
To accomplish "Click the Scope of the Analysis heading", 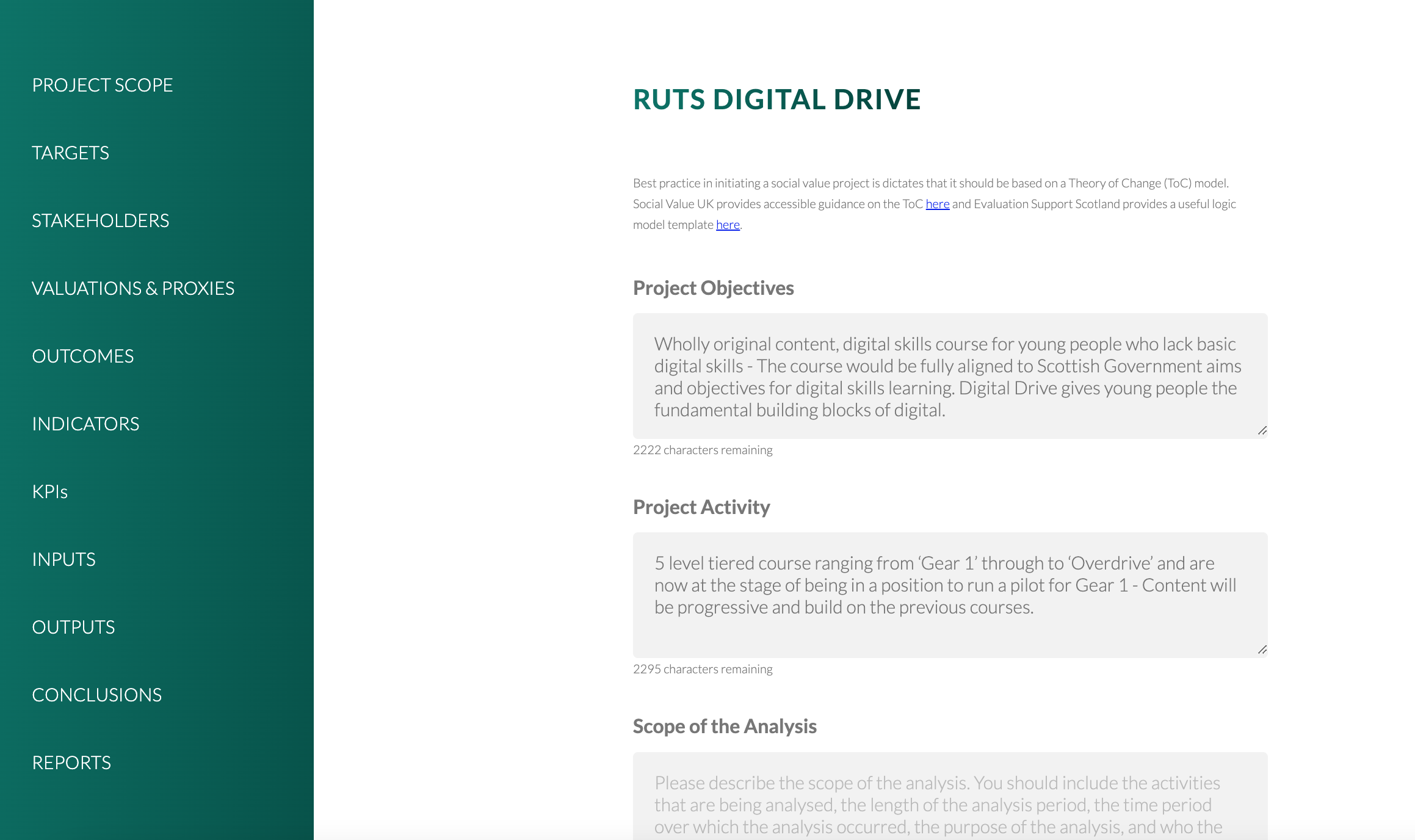I will pyautogui.click(x=725, y=726).
